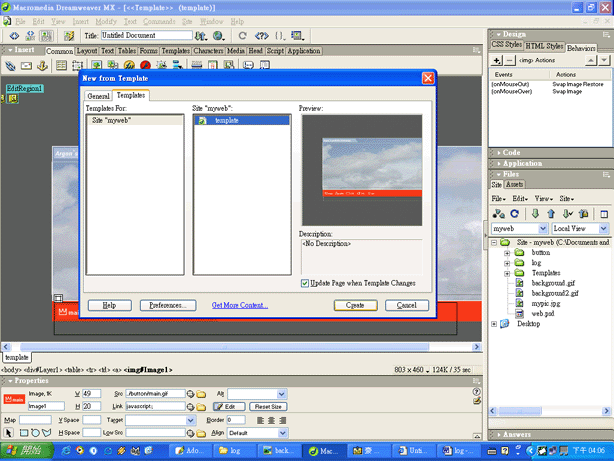Collapse the Files panel group
The image size is (614, 461).
(x=511, y=174)
